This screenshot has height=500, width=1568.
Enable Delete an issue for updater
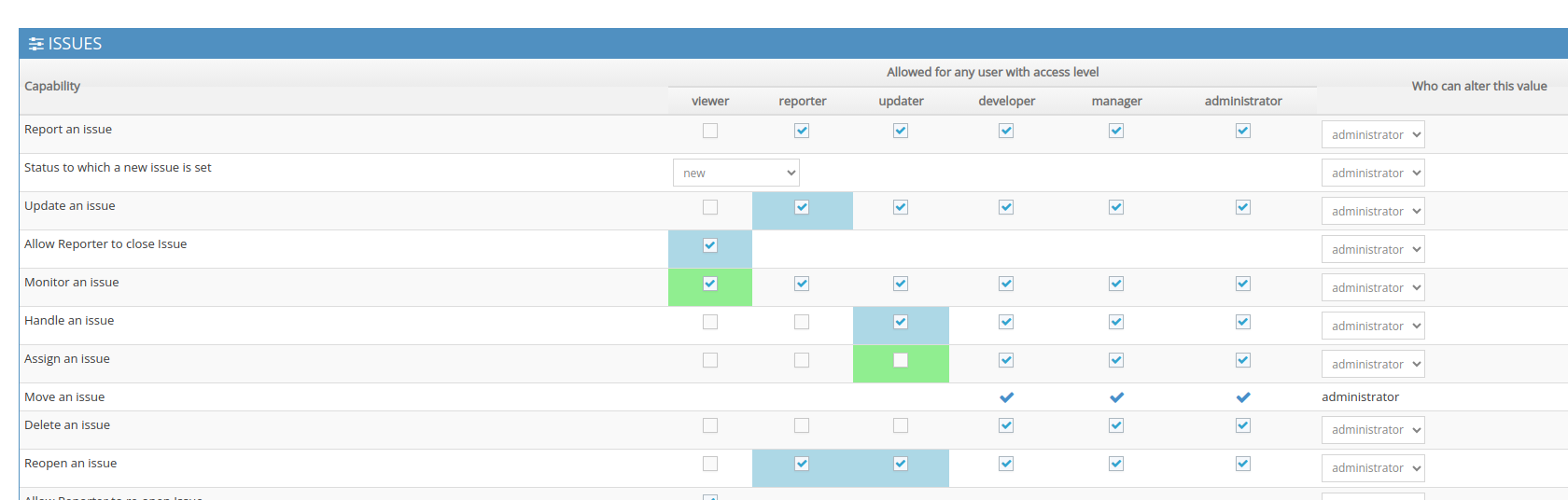click(901, 425)
